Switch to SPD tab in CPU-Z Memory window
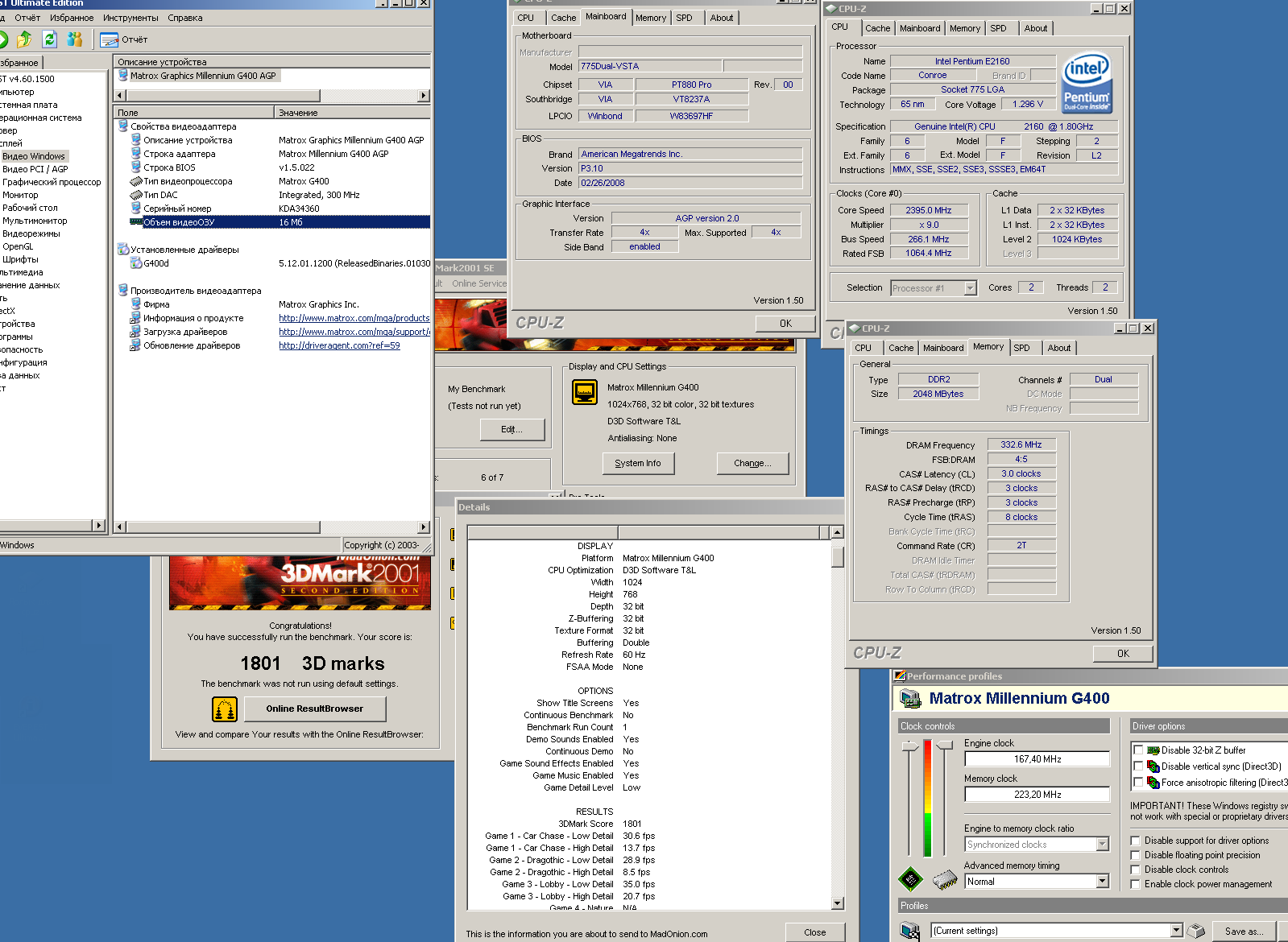 (x=1021, y=348)
